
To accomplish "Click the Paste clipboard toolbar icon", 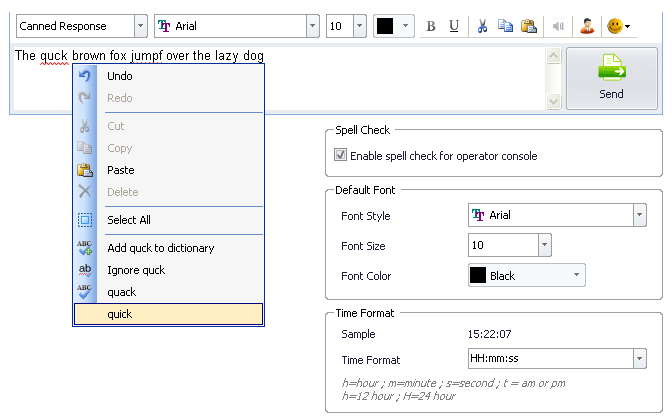I will point(529,26).
